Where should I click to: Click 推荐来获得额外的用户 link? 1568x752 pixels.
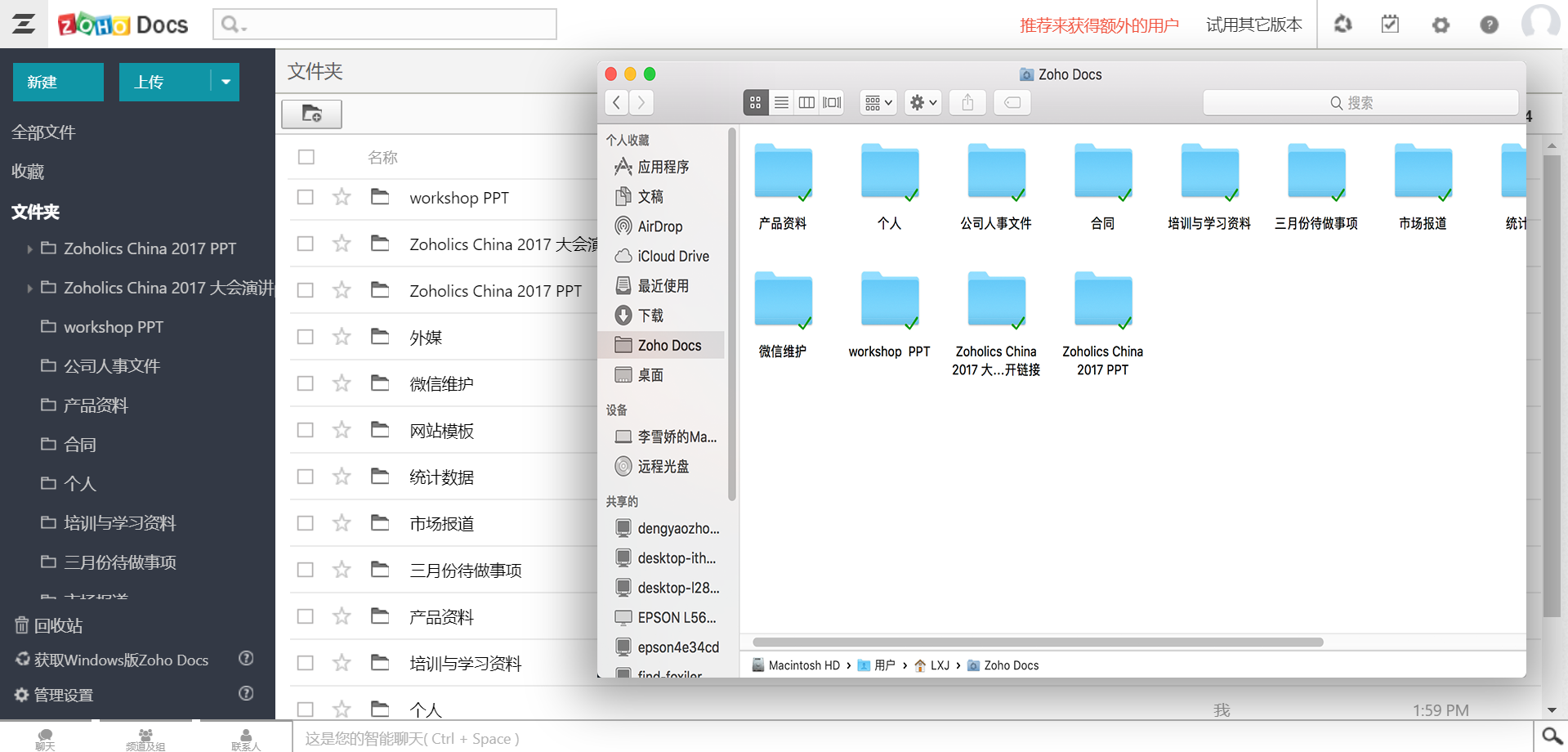pyautogui.click(x=1099, y=25)
